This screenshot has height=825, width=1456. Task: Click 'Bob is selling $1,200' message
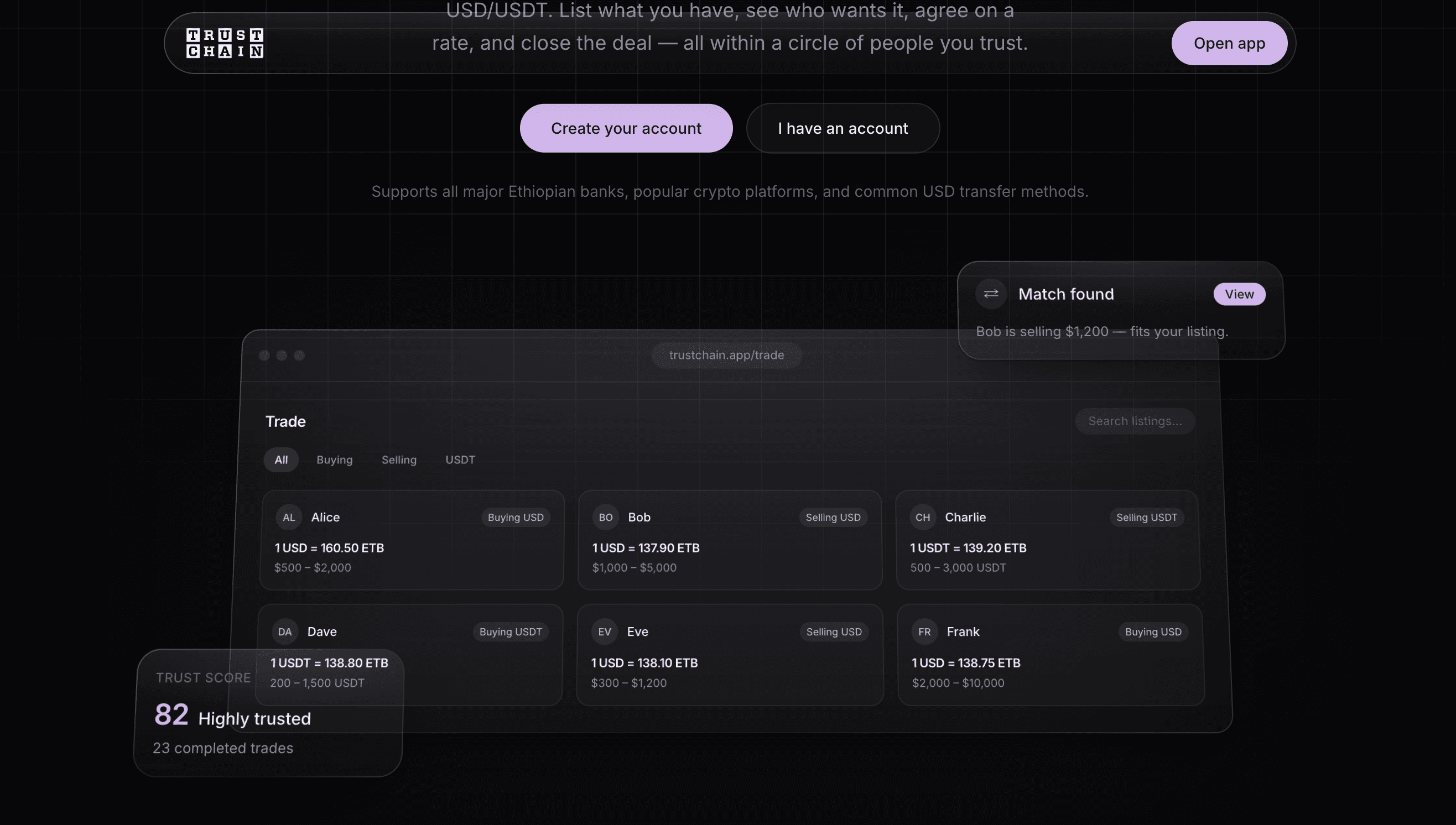click(x=1103, y=331)
